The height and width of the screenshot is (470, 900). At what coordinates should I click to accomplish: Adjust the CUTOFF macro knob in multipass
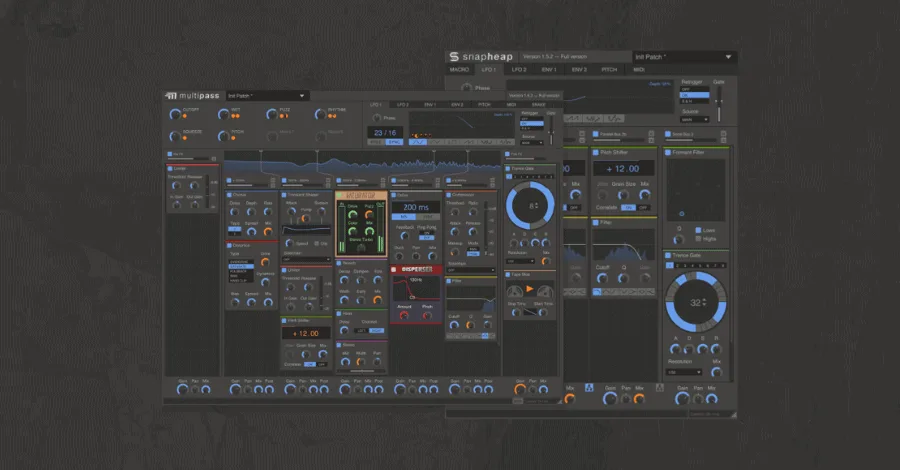coord(174,114)
